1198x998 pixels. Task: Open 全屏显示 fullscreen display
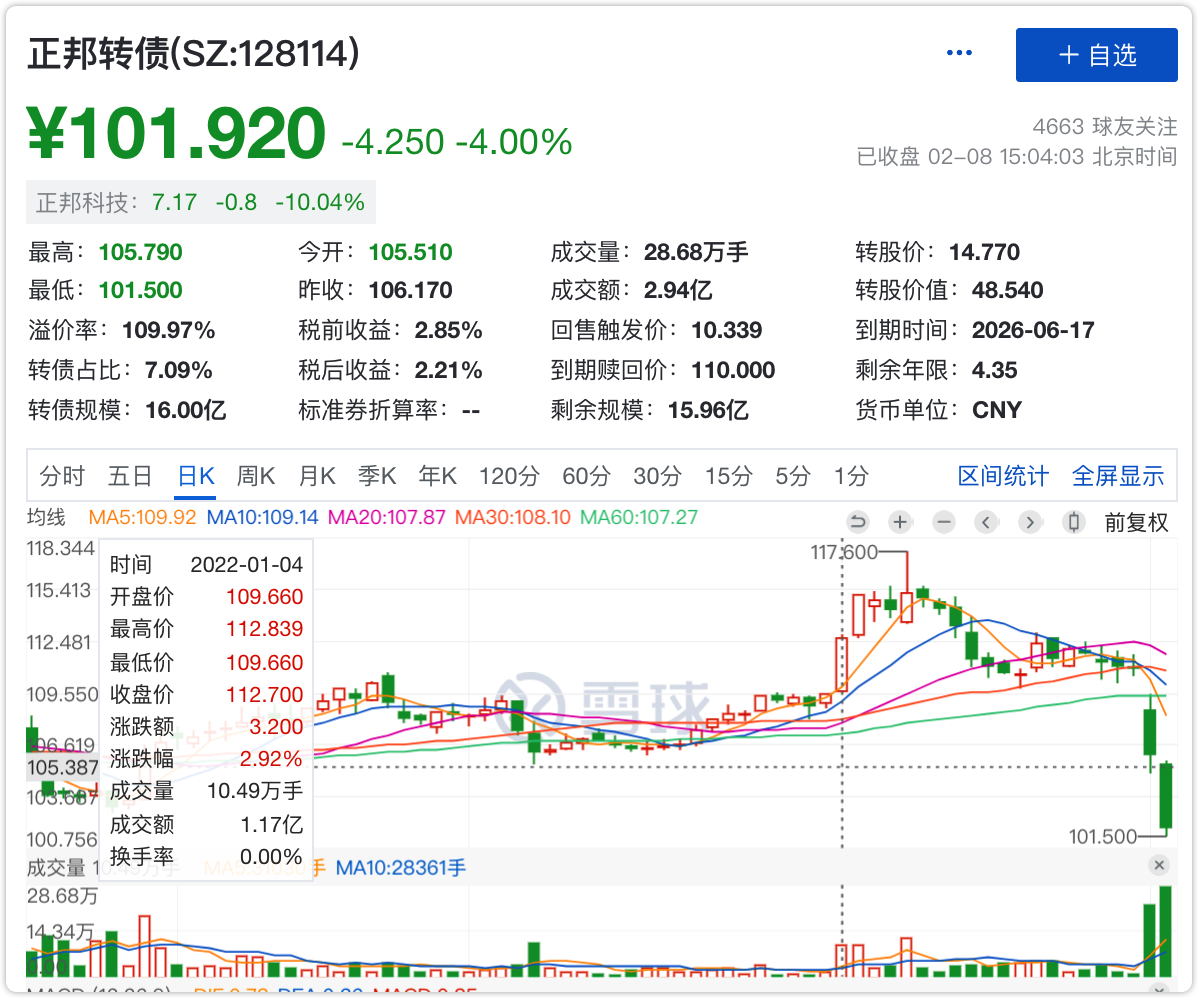pyautogui.click(x=1117, y=477)
